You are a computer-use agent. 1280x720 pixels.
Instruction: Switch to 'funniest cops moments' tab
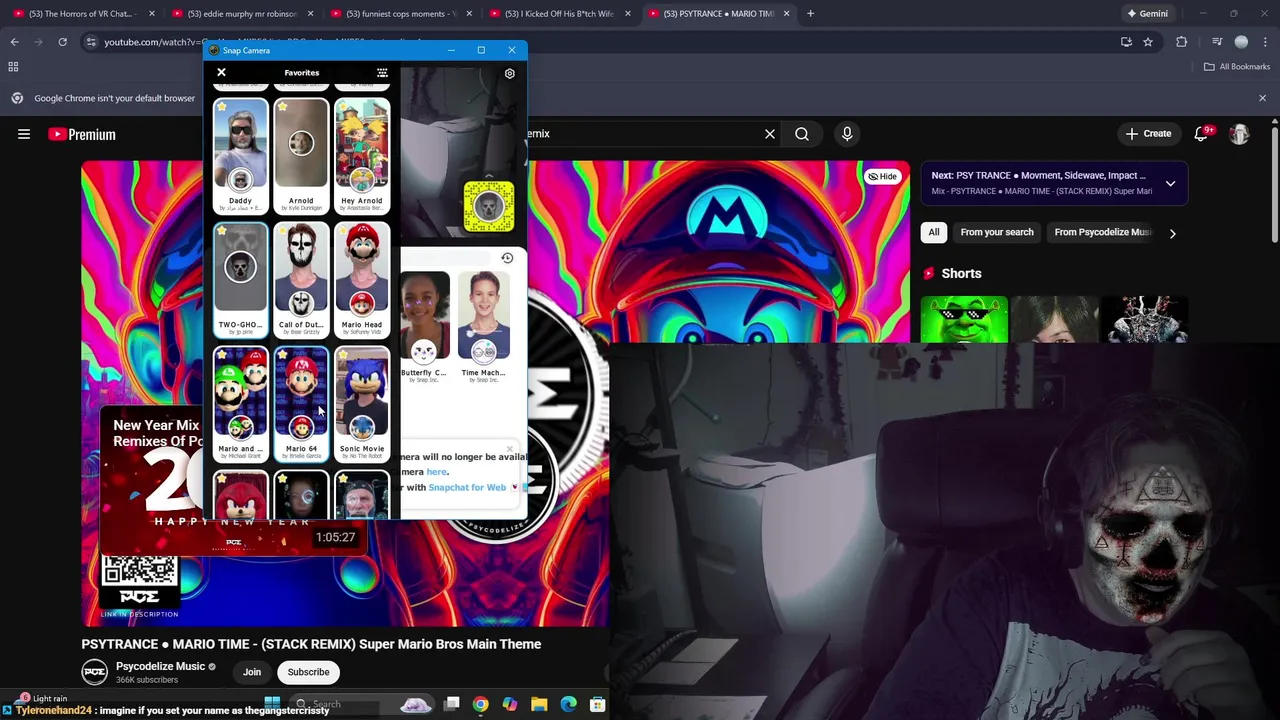tap(400, 14)
